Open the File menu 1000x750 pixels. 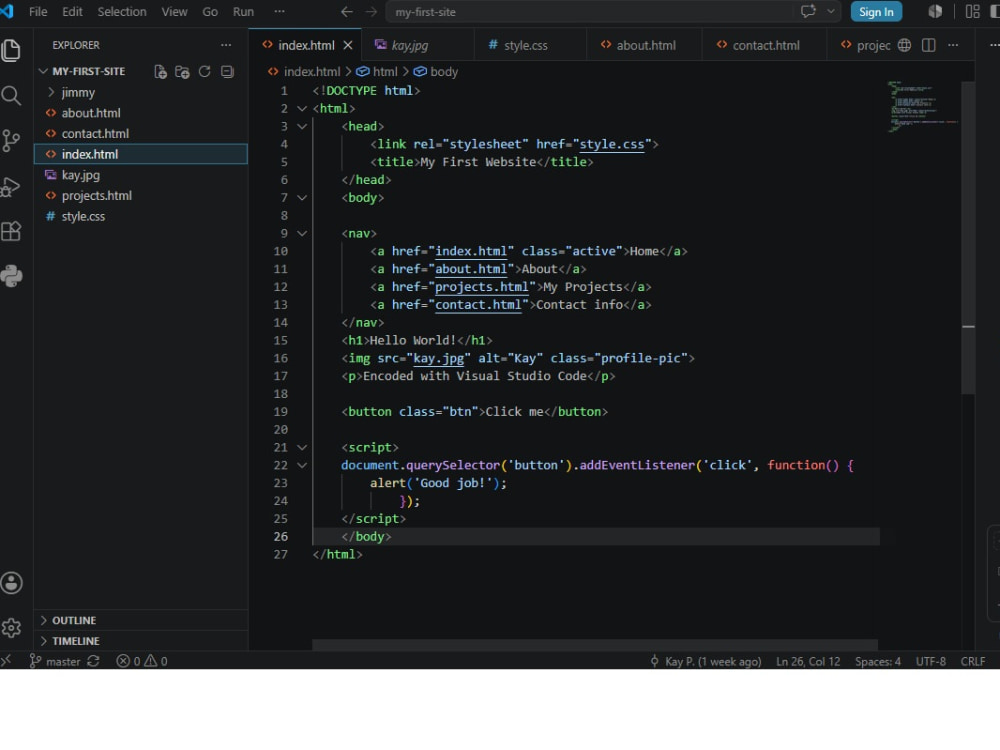(x=38, y=11)
